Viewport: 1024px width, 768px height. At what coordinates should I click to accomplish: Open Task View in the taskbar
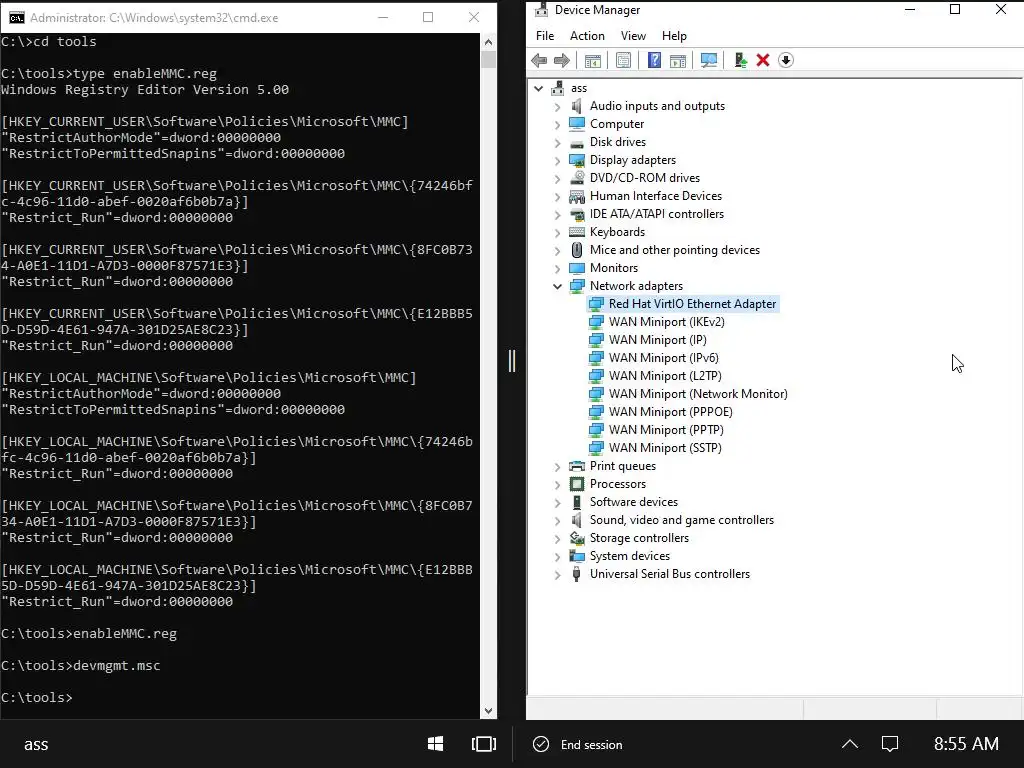click(x=484, y=744)
